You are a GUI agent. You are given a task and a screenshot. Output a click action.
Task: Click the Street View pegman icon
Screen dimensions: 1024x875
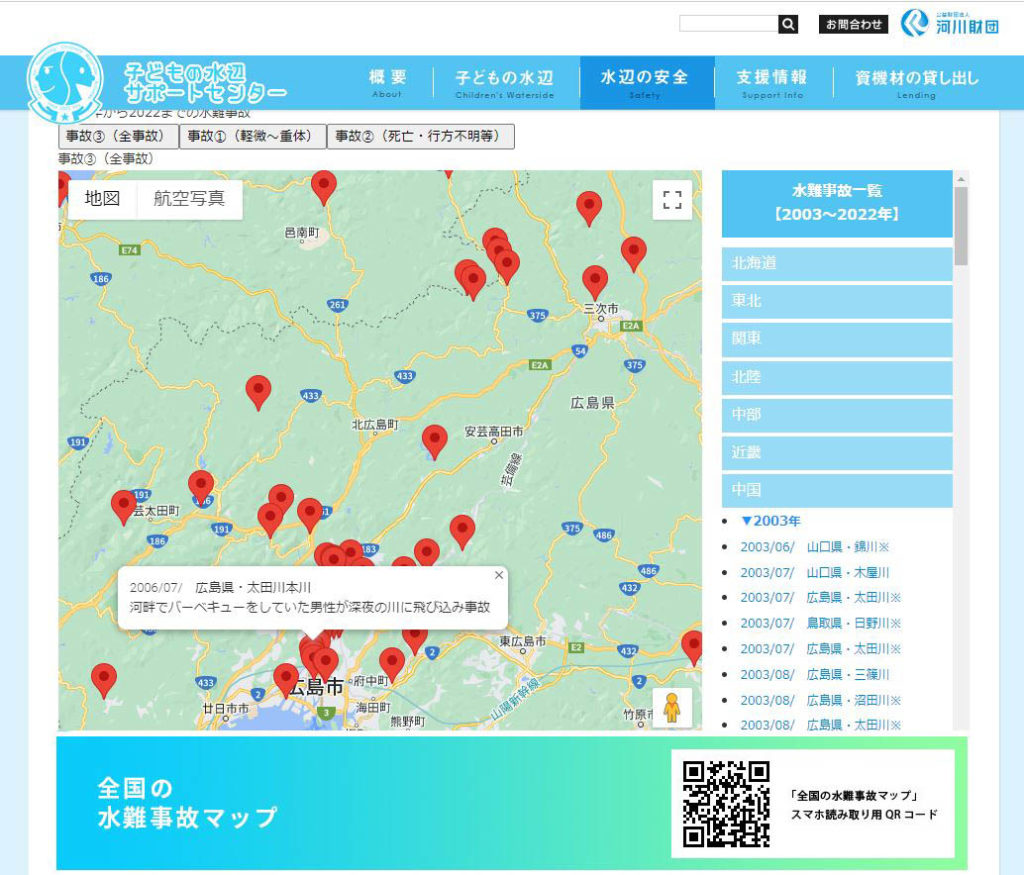pyautogui.click(x=672, y=706)
